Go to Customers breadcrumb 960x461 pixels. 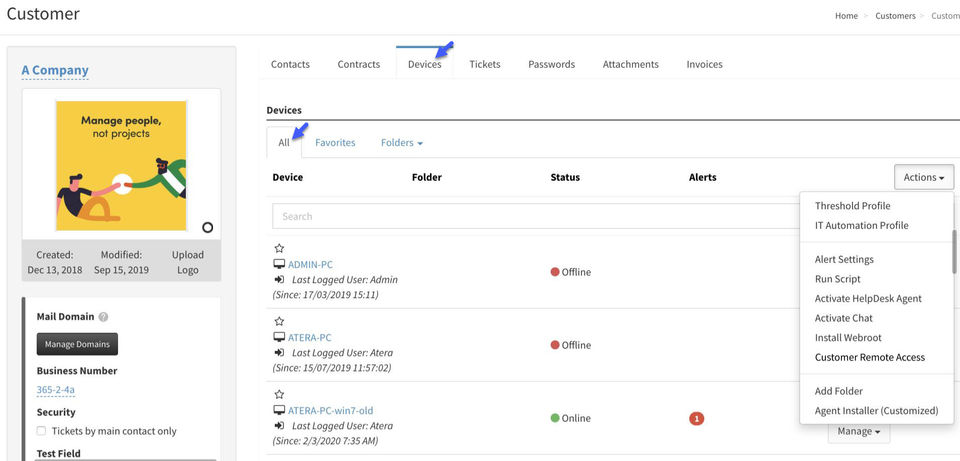[x=895, y=16]
